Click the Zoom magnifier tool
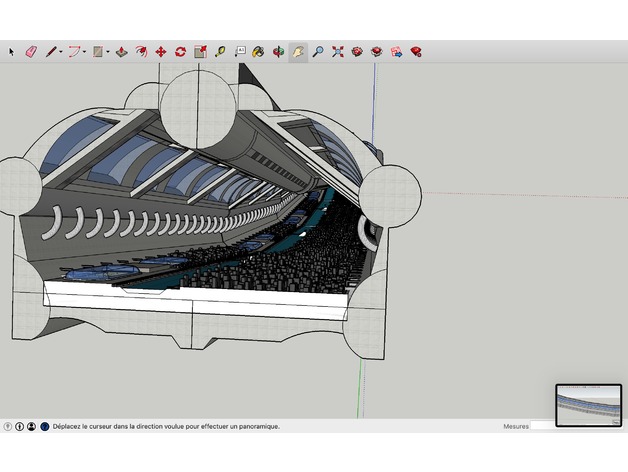The height and width of the screenshot is (472, 628). pyautogui.click(x=318, y=51)
